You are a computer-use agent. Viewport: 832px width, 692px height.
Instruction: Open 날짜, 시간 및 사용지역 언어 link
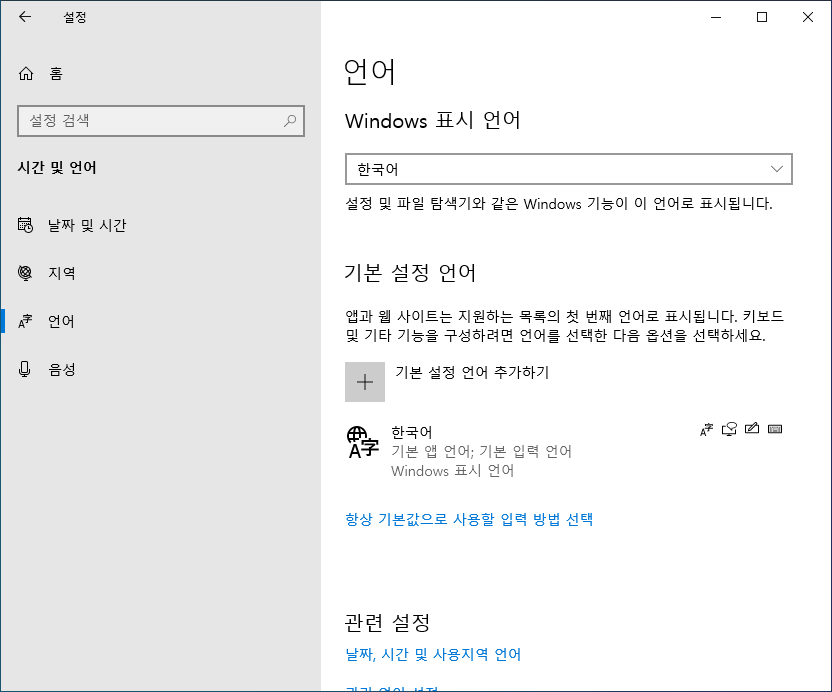tap(433, 654)
